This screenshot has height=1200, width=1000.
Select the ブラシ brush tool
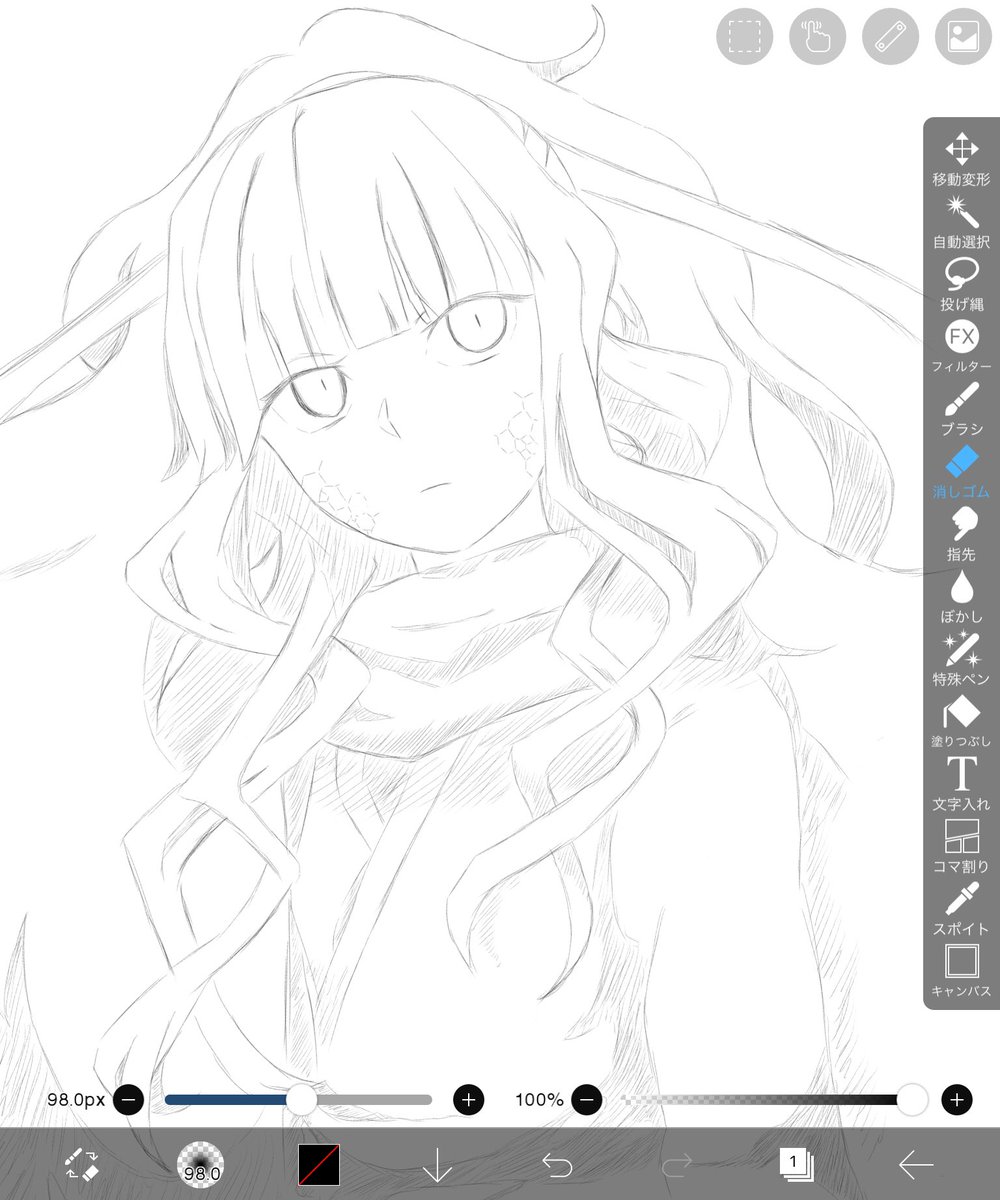point(962,409)
